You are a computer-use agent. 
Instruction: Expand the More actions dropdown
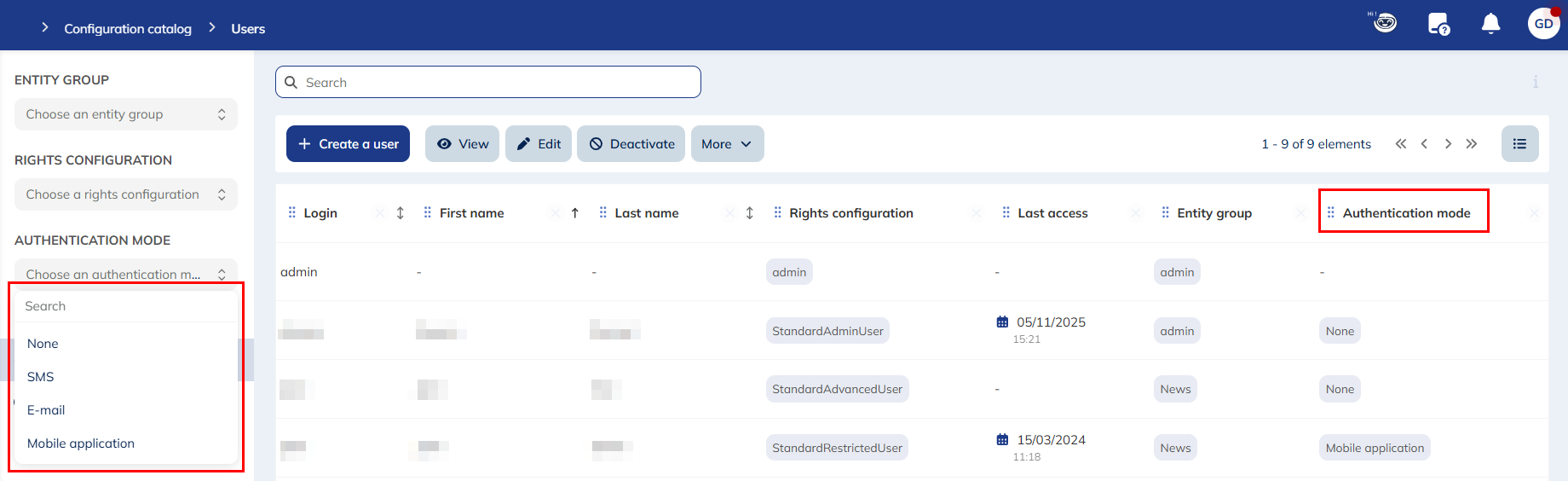coord(727,144)
